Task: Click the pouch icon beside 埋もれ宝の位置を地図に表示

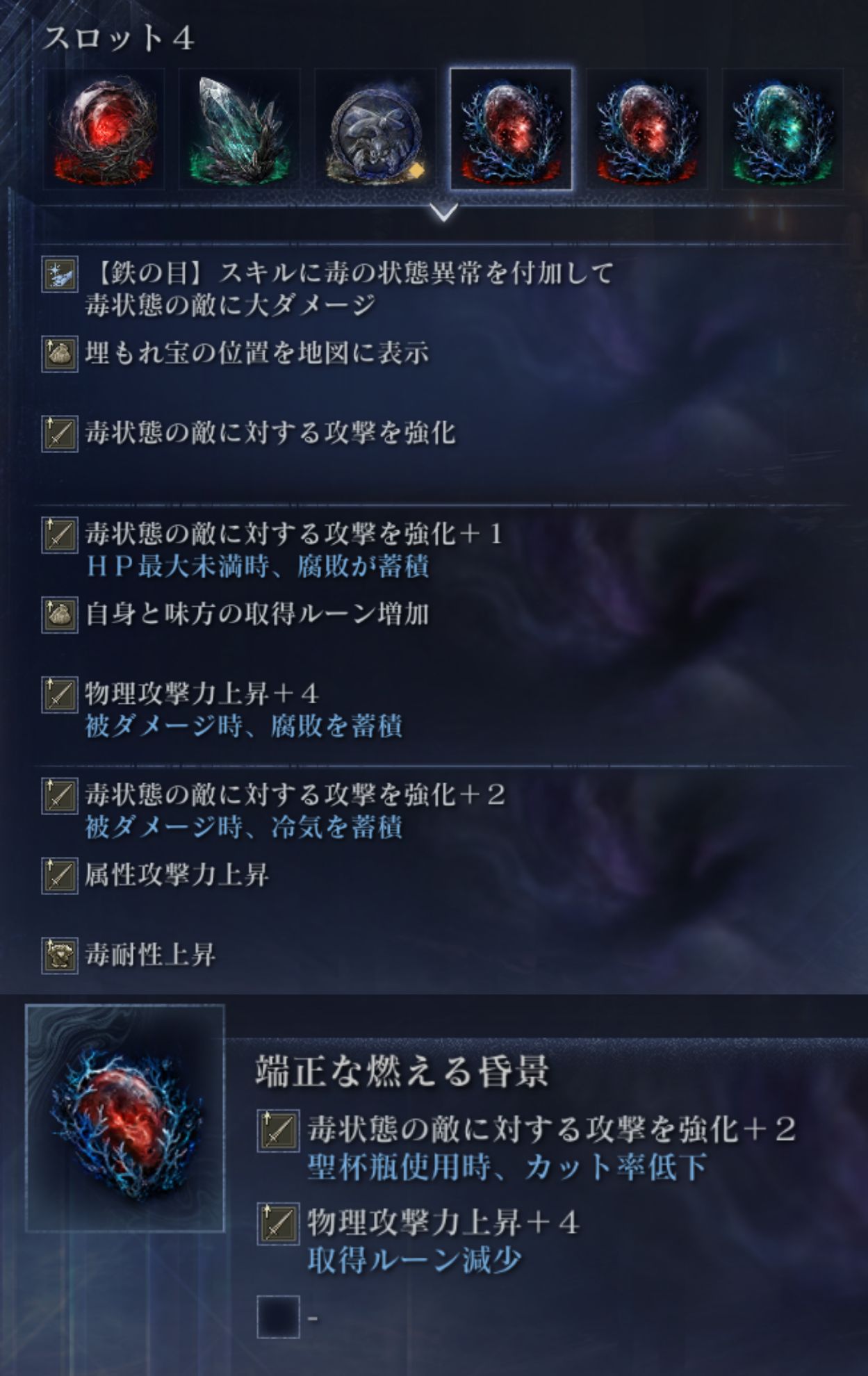Action: [x=59, y=354]
